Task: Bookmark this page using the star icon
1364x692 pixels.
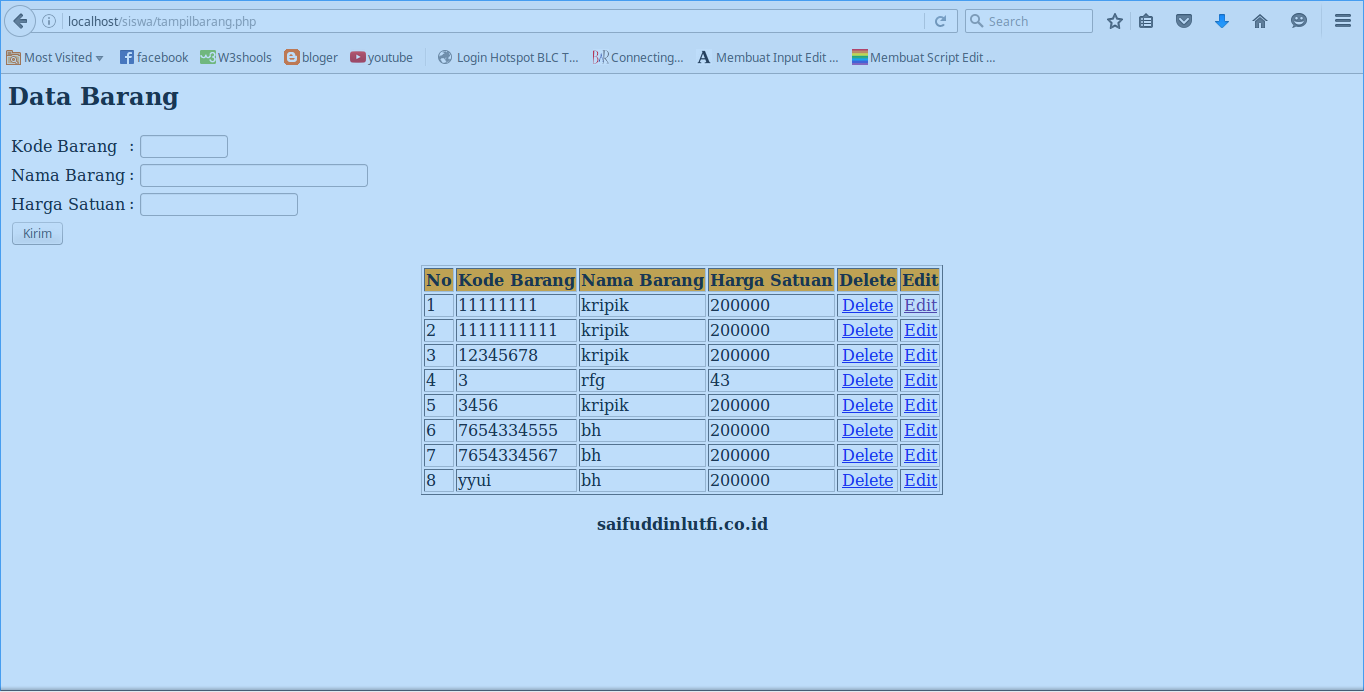Action: coord(1114,20)
